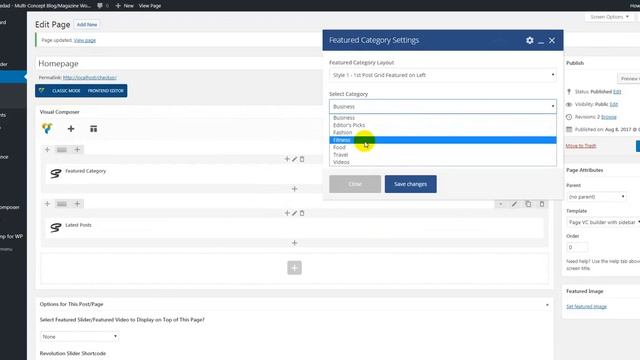Image resolution: width=640 pixels, height=360 pixels.
Task: Click Set featured image link
Action: pyautogui.click(x=587, y=307)
